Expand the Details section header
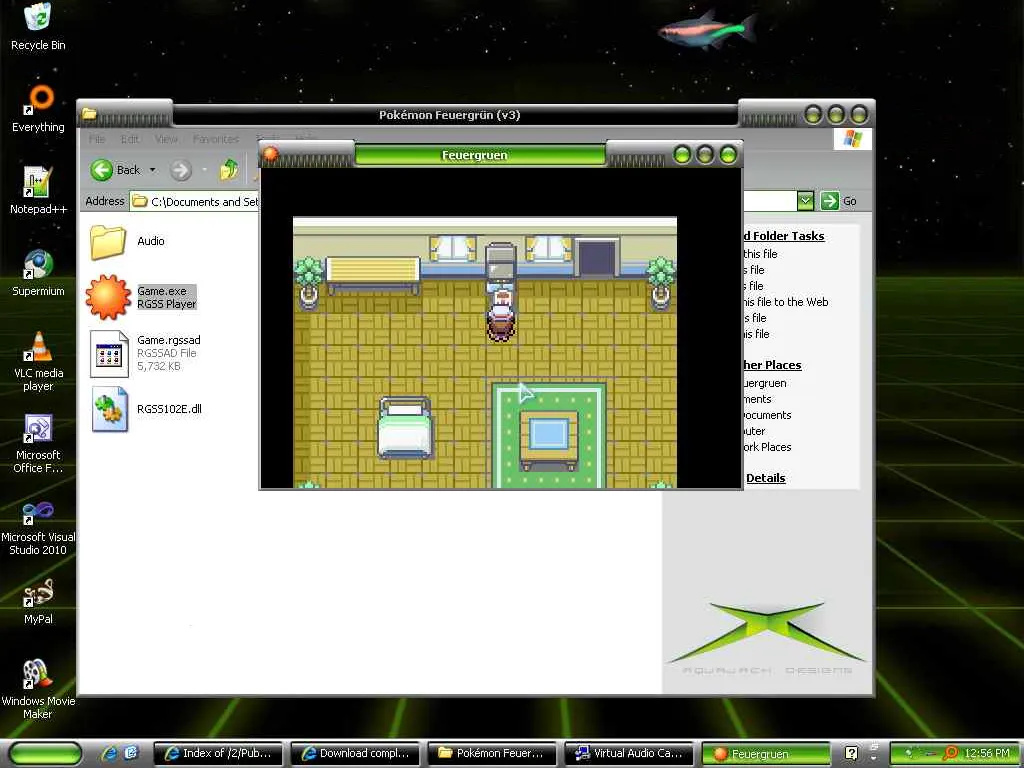 (765, 478)
